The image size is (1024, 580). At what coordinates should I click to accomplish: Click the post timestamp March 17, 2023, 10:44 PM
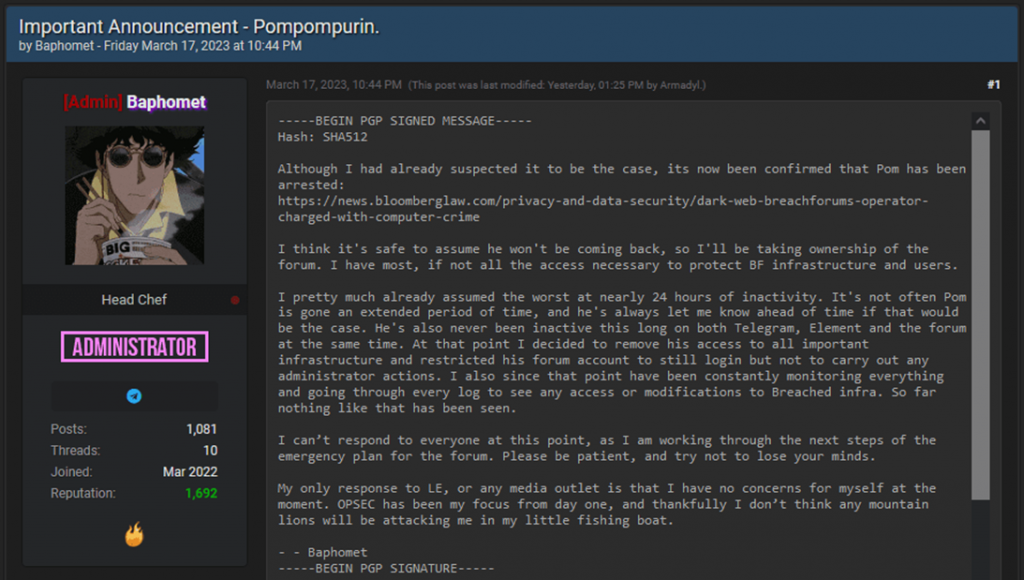(334, 85)
